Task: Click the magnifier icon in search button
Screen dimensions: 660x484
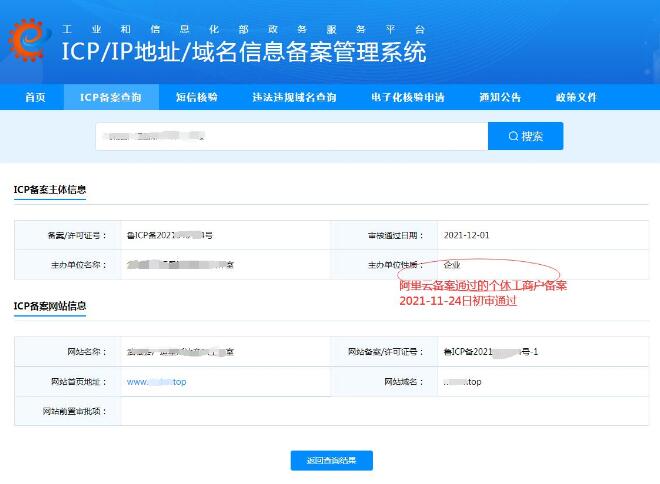Action: click(513, 136)
